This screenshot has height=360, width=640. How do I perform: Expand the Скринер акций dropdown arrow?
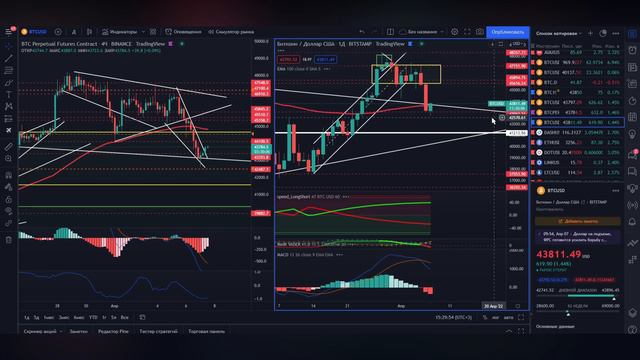tap(61, 331)
